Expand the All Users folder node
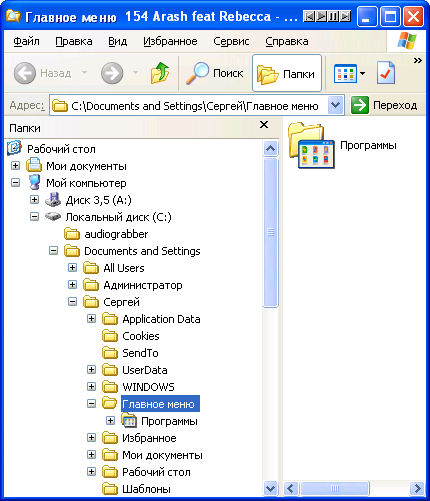The height and width of the screenshot is (501, 430). (72, 267)
